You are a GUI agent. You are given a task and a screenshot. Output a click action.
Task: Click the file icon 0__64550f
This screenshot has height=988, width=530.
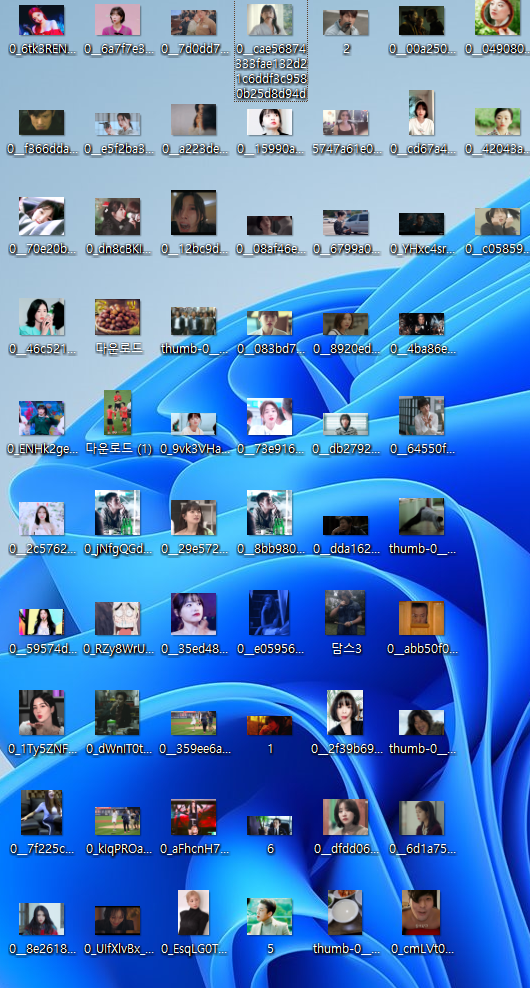(422, 416)
